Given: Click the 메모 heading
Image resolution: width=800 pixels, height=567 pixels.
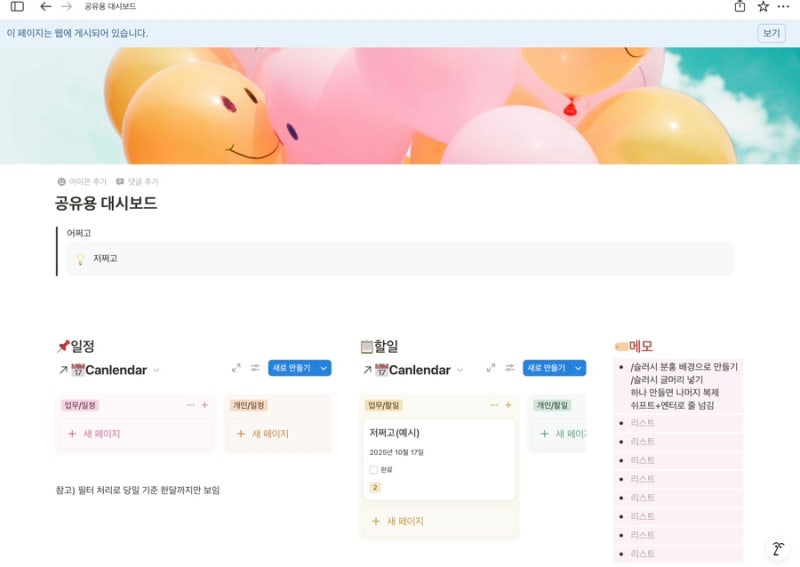Looking at the screenshot, I should pos(634,346).
